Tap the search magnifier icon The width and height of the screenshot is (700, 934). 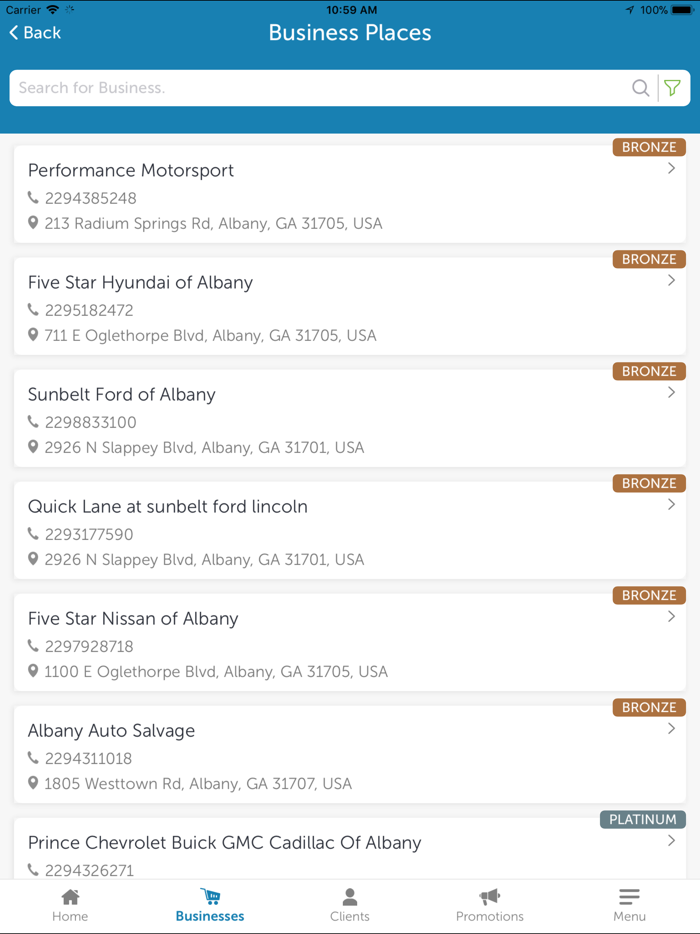click(640, 88)
